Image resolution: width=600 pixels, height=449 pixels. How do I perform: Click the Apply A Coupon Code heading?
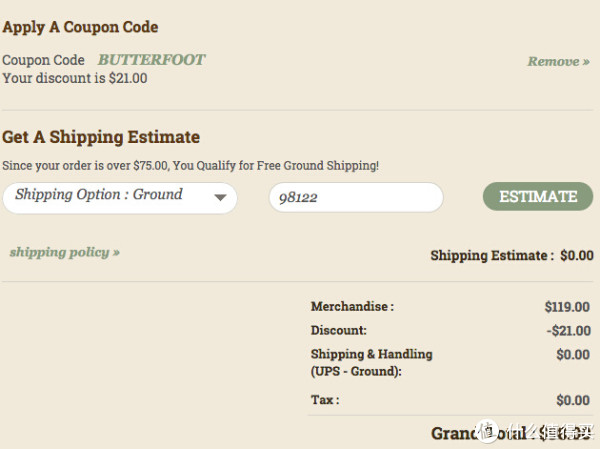pyautogui.click(x=80, y=27)
